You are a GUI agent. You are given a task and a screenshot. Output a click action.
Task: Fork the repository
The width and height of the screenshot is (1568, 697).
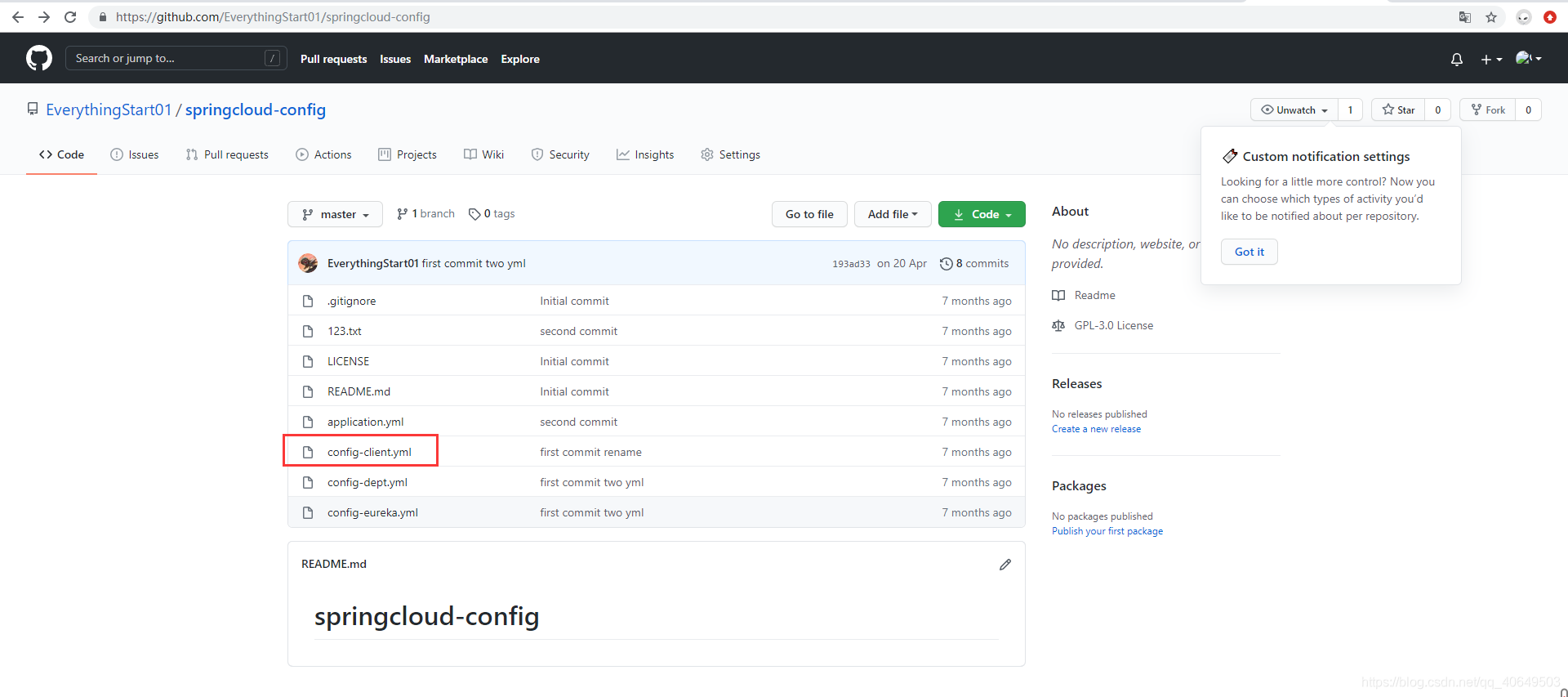point(1488,109)
